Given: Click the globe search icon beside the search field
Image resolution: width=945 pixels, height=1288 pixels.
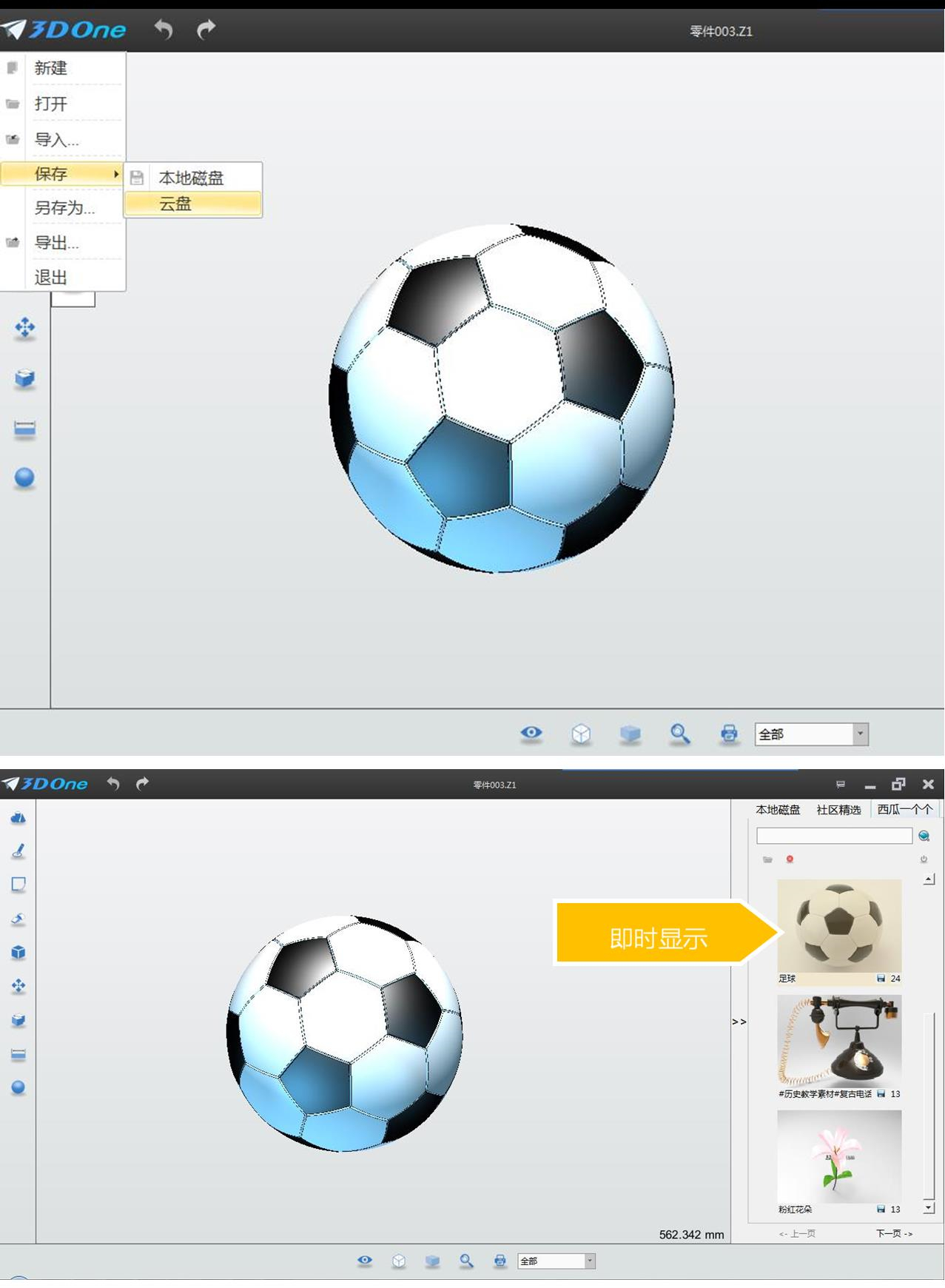Looking at the screenshot, I should pyautogui.click(x=924, y=836).
